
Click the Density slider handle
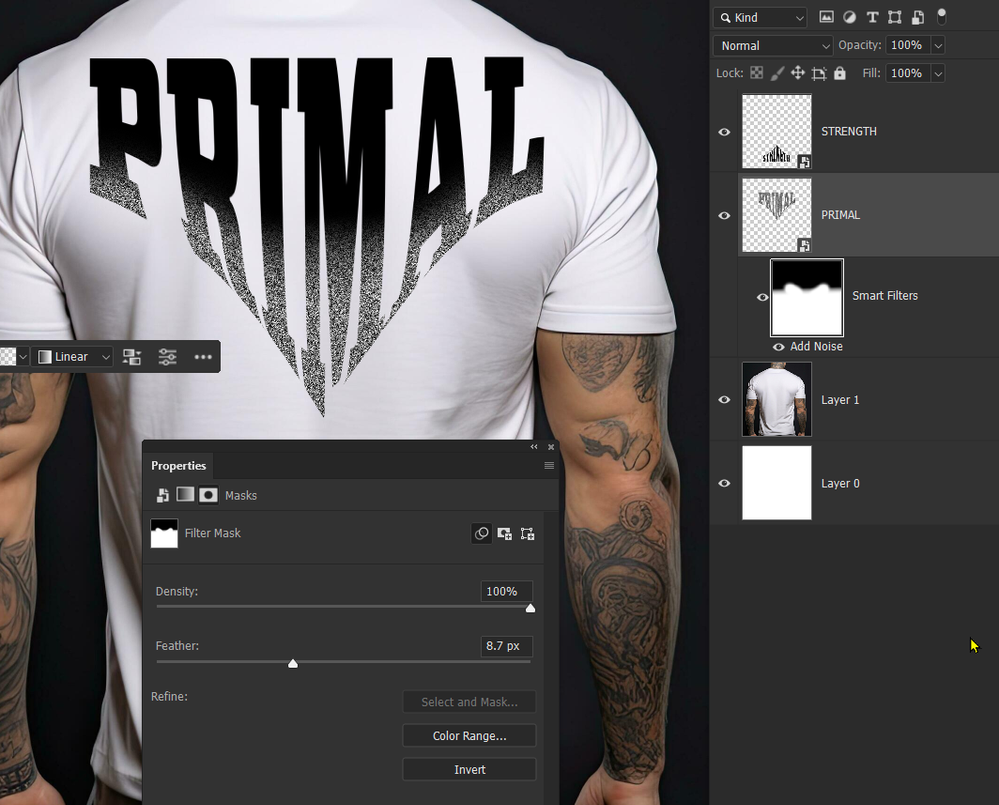click(530, 609)
